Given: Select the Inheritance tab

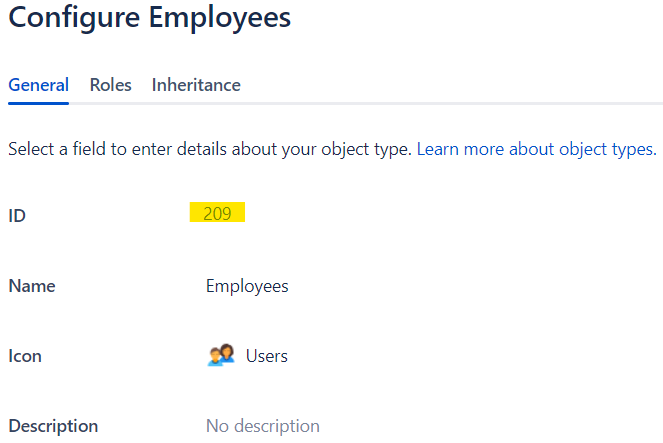Looking at the screenshot, I should click(196, 85).
